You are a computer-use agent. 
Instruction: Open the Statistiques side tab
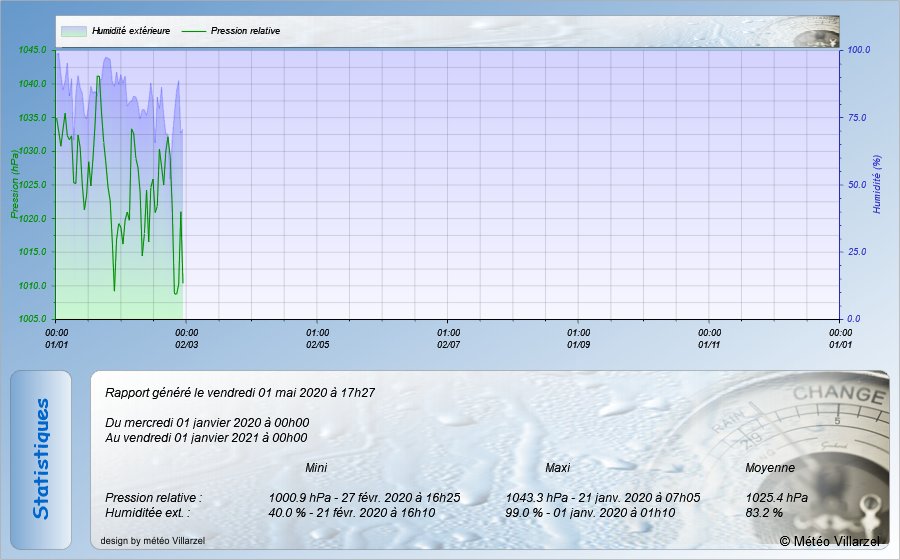(x=41, y=459)
